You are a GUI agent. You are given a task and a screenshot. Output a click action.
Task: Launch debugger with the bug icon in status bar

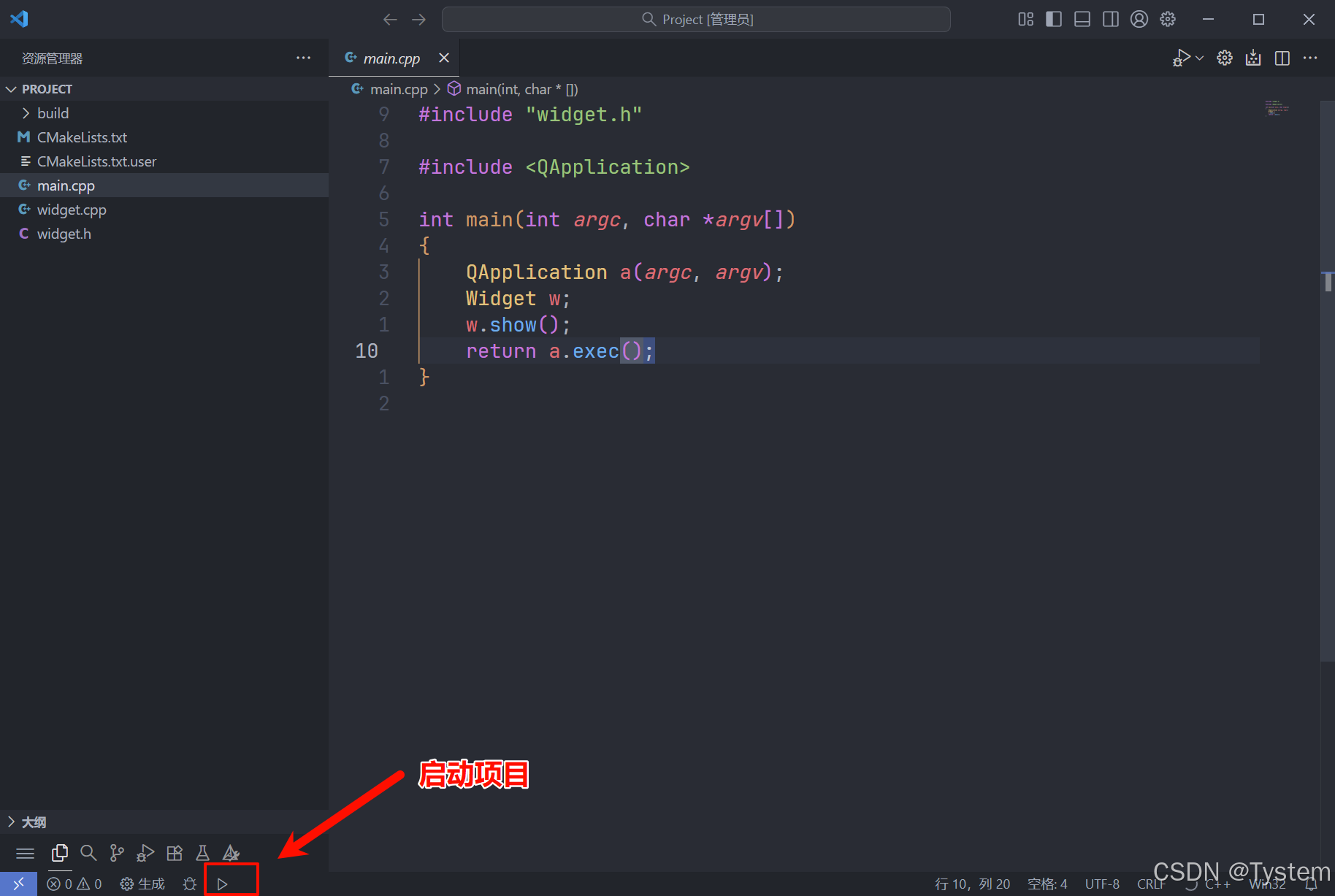190,884
